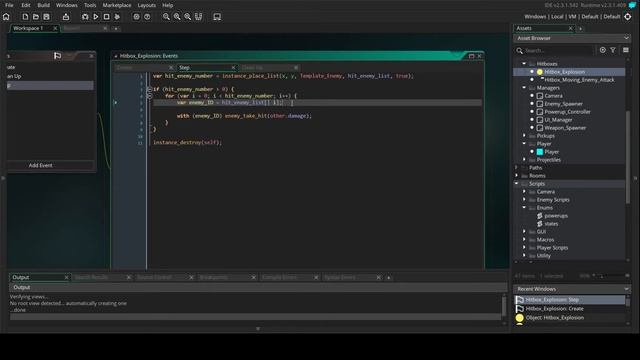Zoom out the workspace with the magnifier
This screenshot has height=360, width=640.
166,17
